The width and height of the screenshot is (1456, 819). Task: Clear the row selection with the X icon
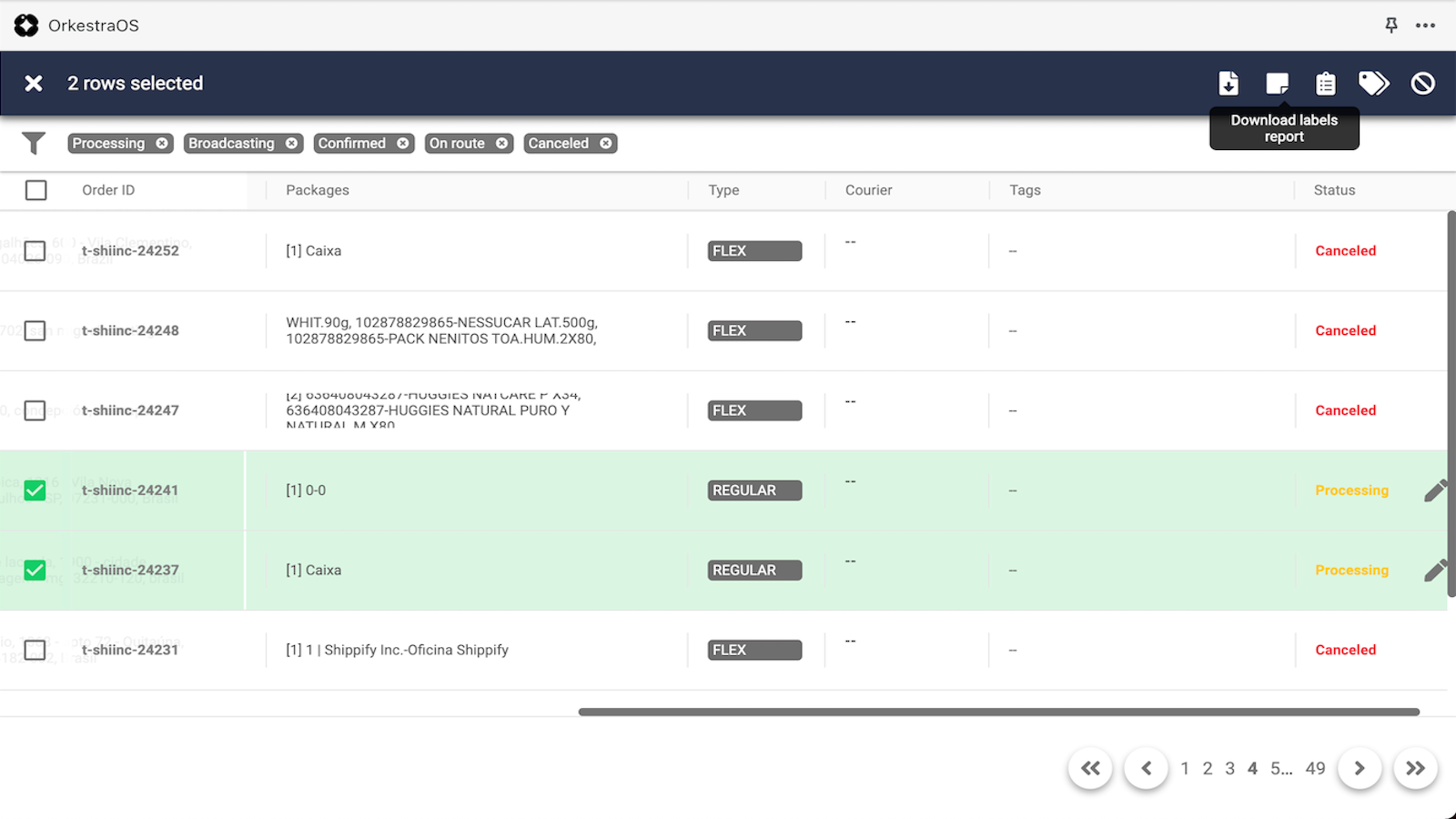pyautogui.click(x=34, y=84)
